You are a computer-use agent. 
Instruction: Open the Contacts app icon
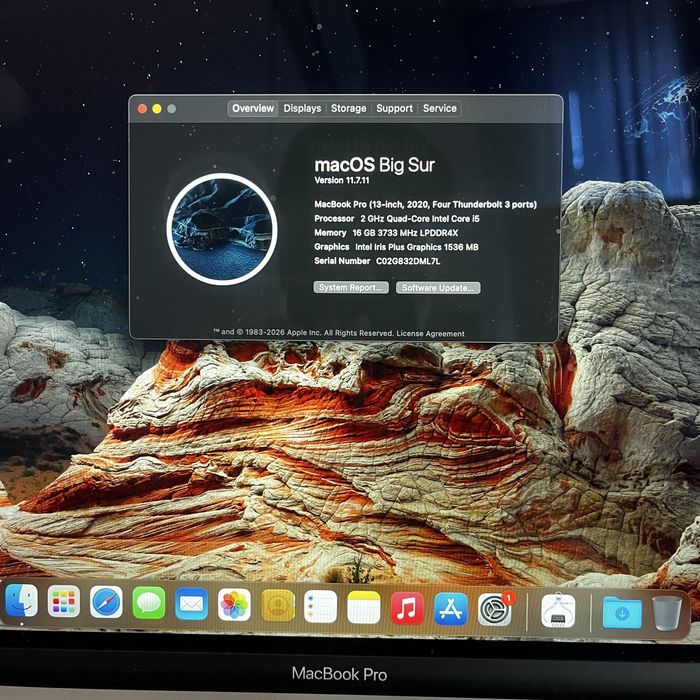[x=277, y=605]
